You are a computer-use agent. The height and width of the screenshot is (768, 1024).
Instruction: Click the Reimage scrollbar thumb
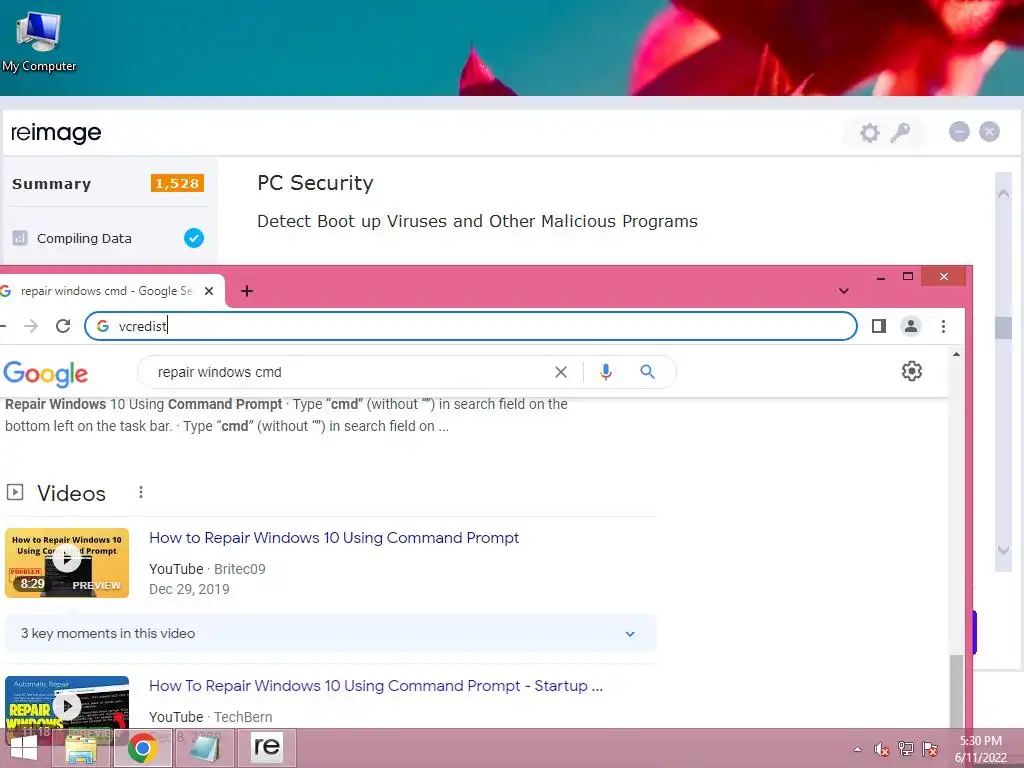pyautogui.click(x=1003, y=328)
